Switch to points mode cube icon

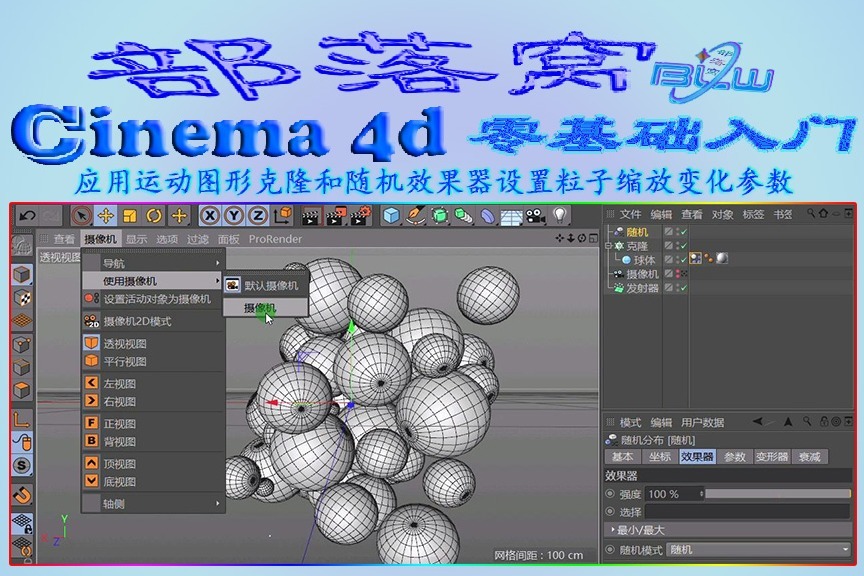(x=21, y=344)
